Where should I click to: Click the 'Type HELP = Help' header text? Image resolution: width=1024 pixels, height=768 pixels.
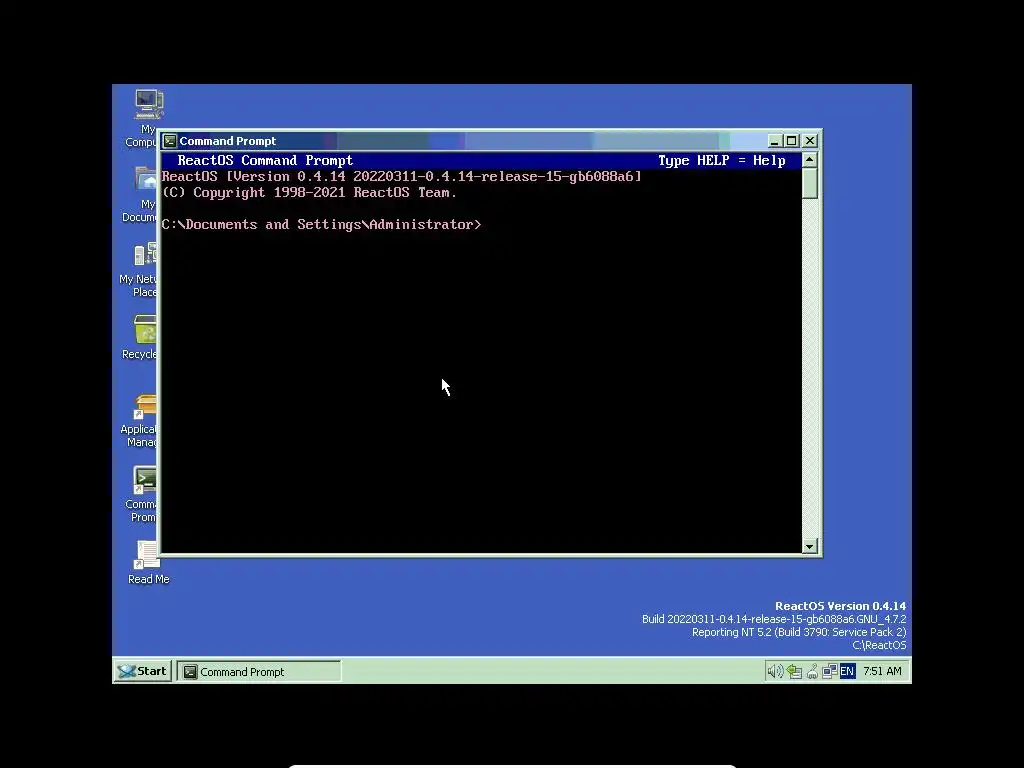click(722, 161)
